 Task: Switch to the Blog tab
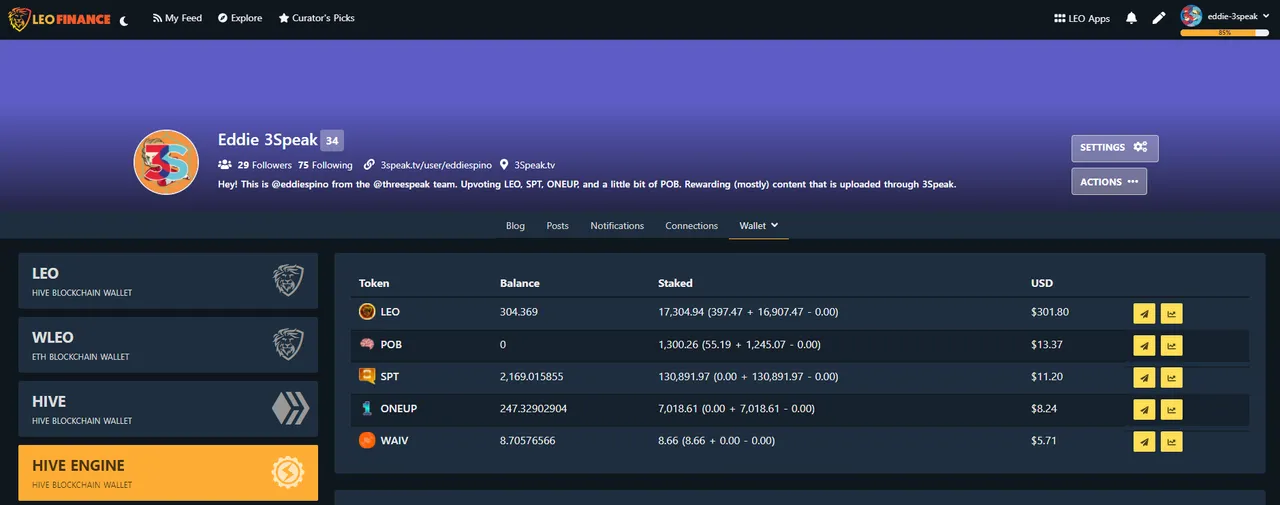(x=515, y=225)
